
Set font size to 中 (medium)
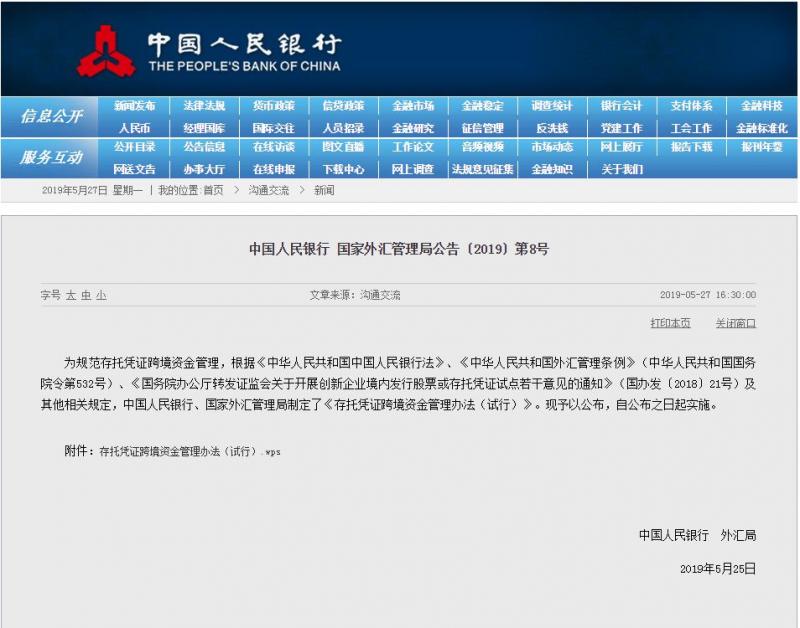click(86, 295)
